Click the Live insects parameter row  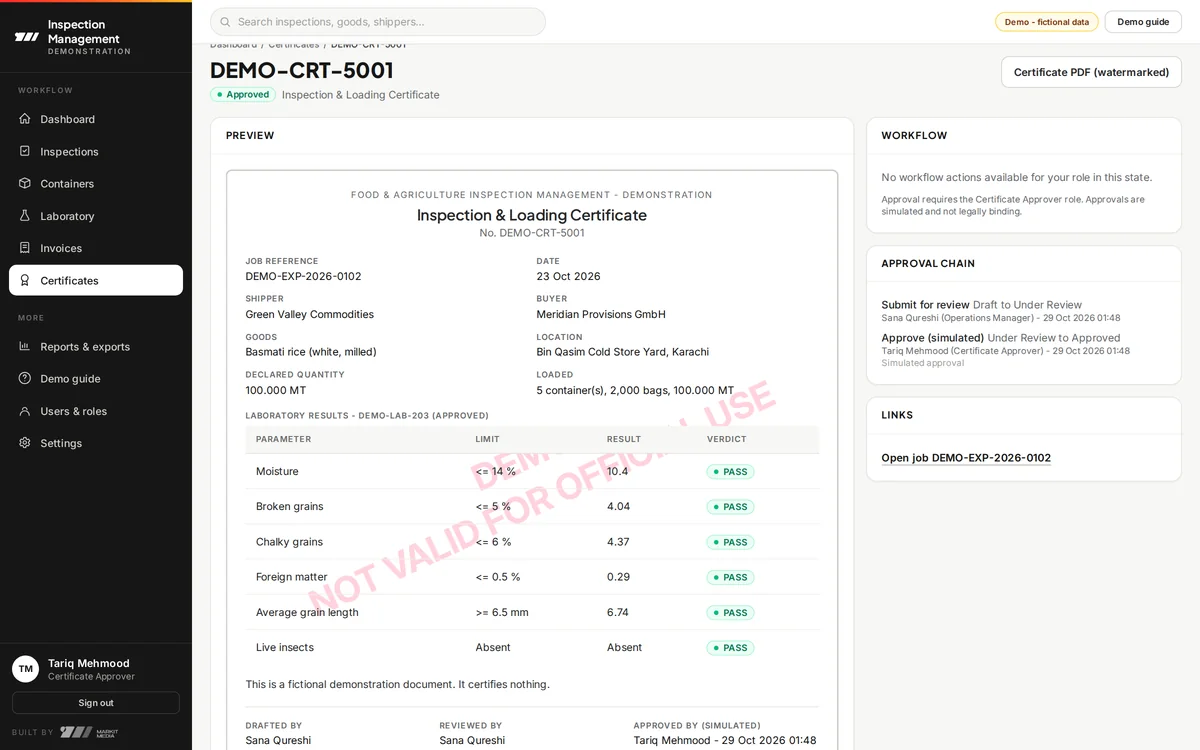532,647
